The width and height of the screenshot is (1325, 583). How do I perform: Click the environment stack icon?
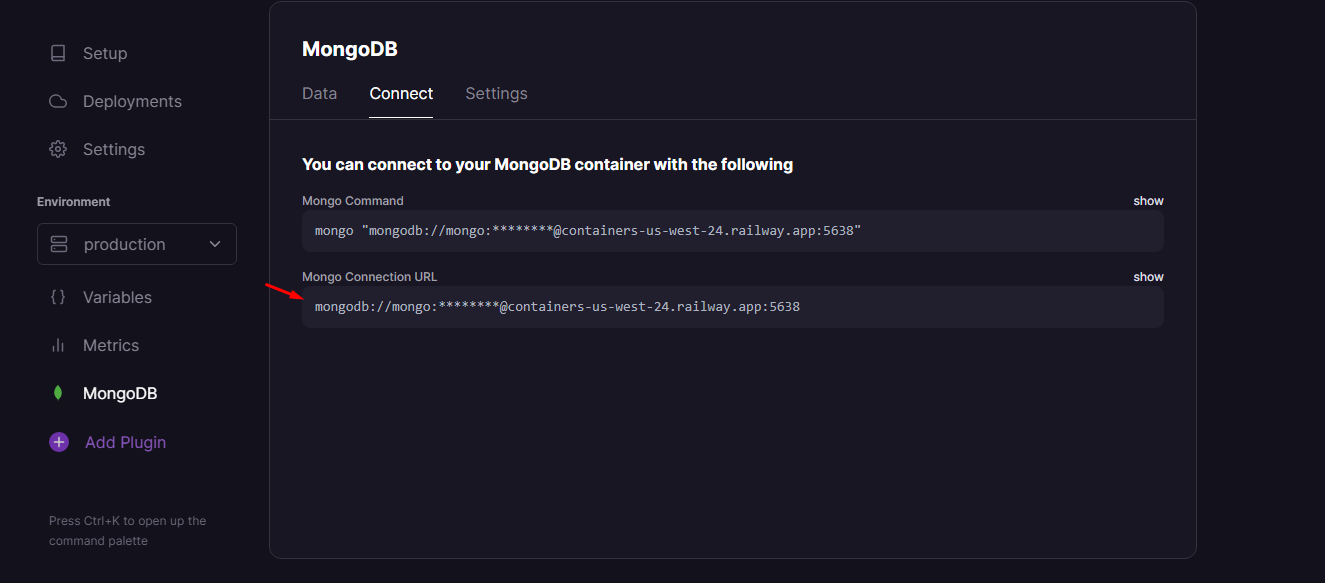coord(59,244)
